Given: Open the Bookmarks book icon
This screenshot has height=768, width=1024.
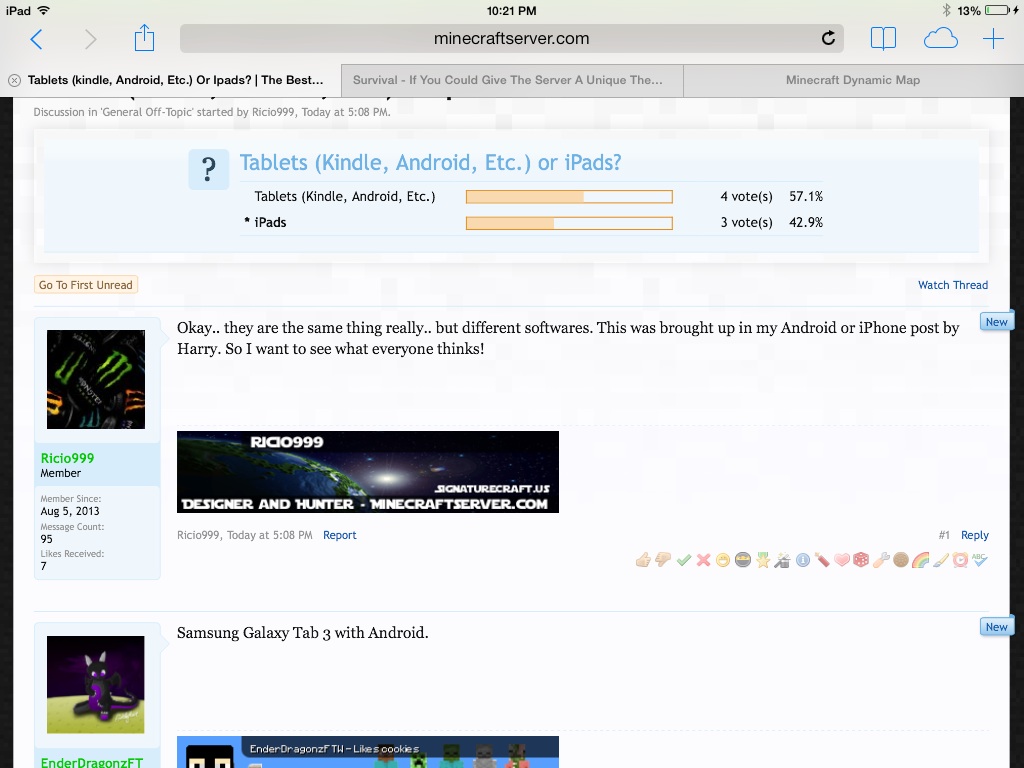Looking at the screenshot, I should click(883, 39).
